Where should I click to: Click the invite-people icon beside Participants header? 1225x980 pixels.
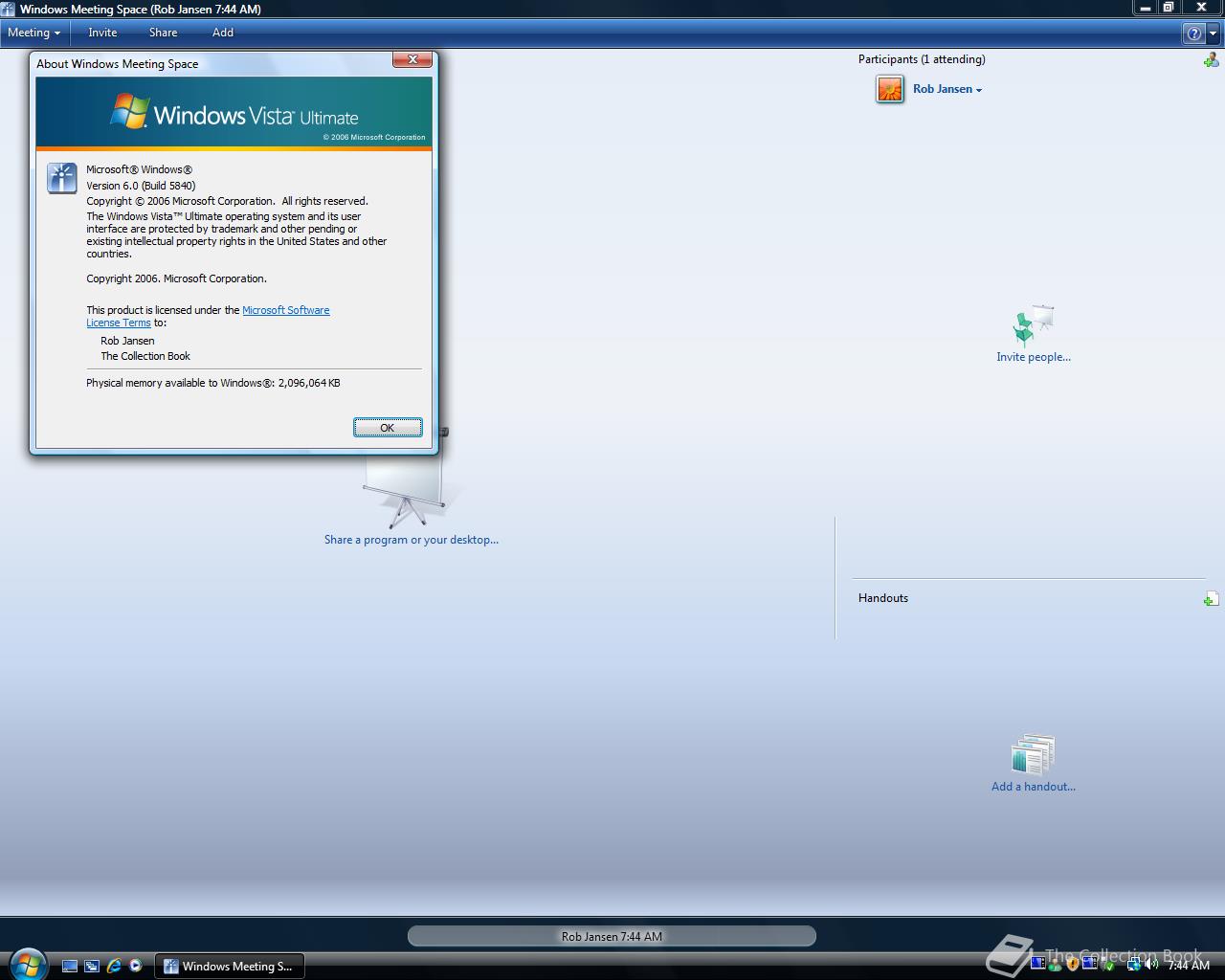click(x=1211, y=60)
